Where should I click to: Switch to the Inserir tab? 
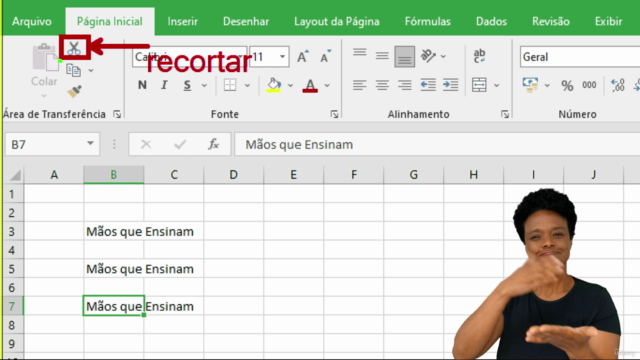(182, 21)
